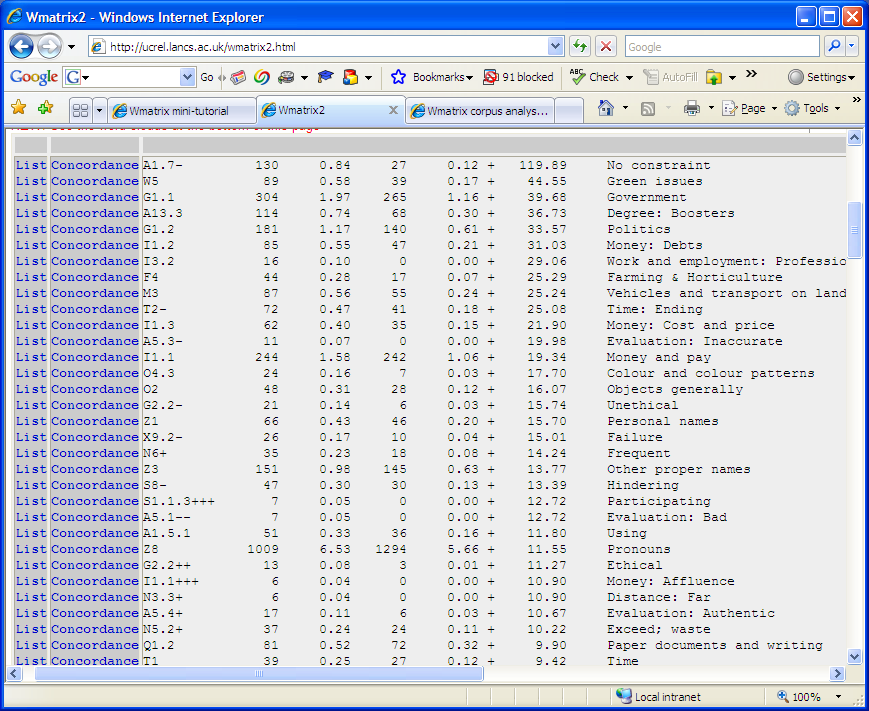Open the Favorites Center star icon
869x711 pixels.
coord(18,108)
